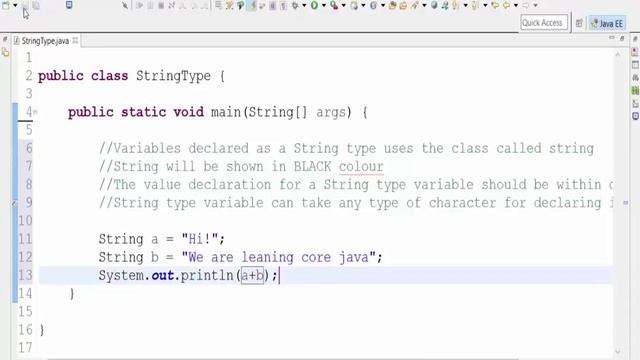Switch to the Java EE perspective
The height and width of the screenshot is (360, 640).
point(607,23)
